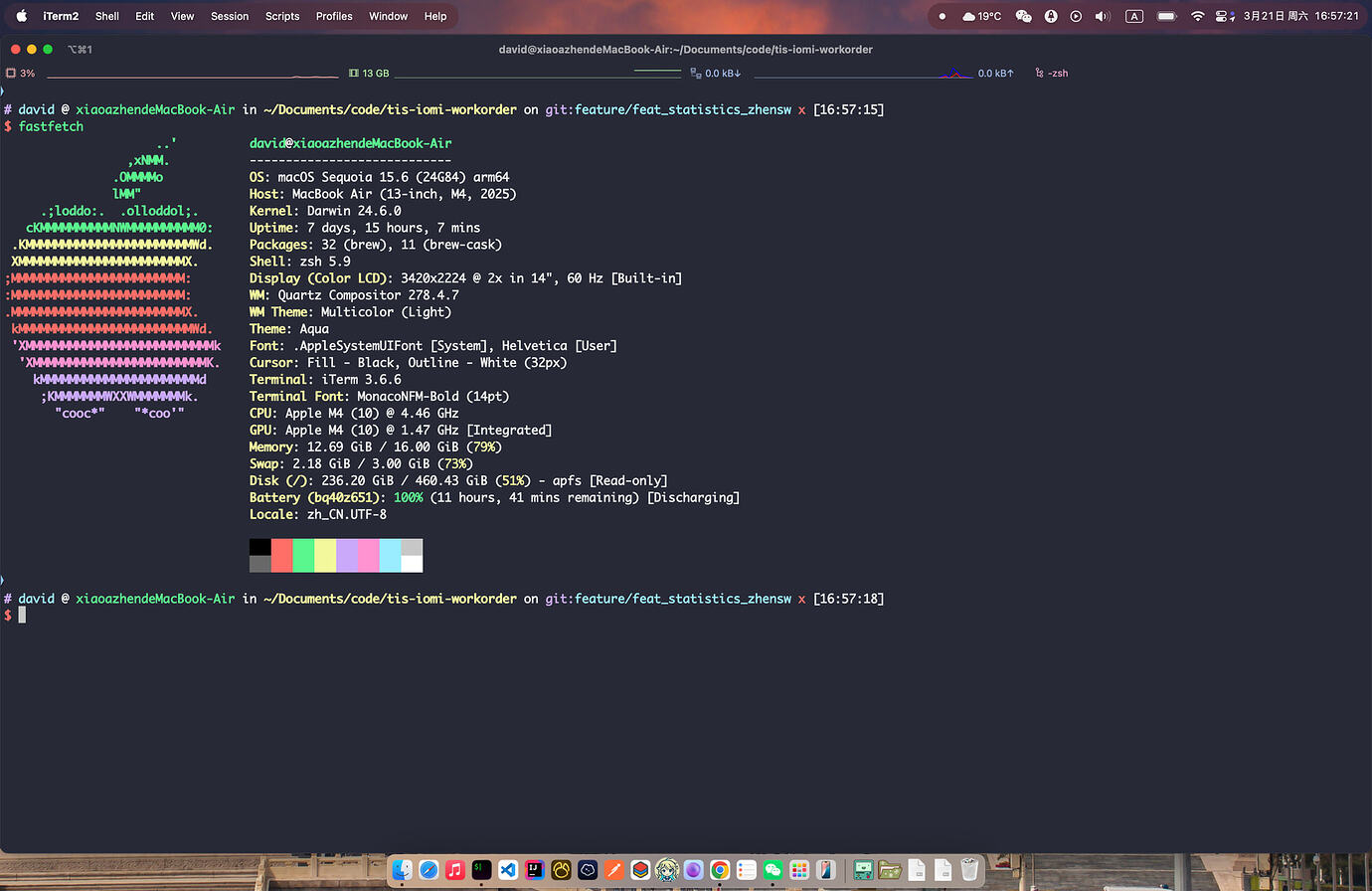Click the date and time 16:57:21 in the menu bar
This screenshot has height=891, width=1372.
[x=1301, y=16]
